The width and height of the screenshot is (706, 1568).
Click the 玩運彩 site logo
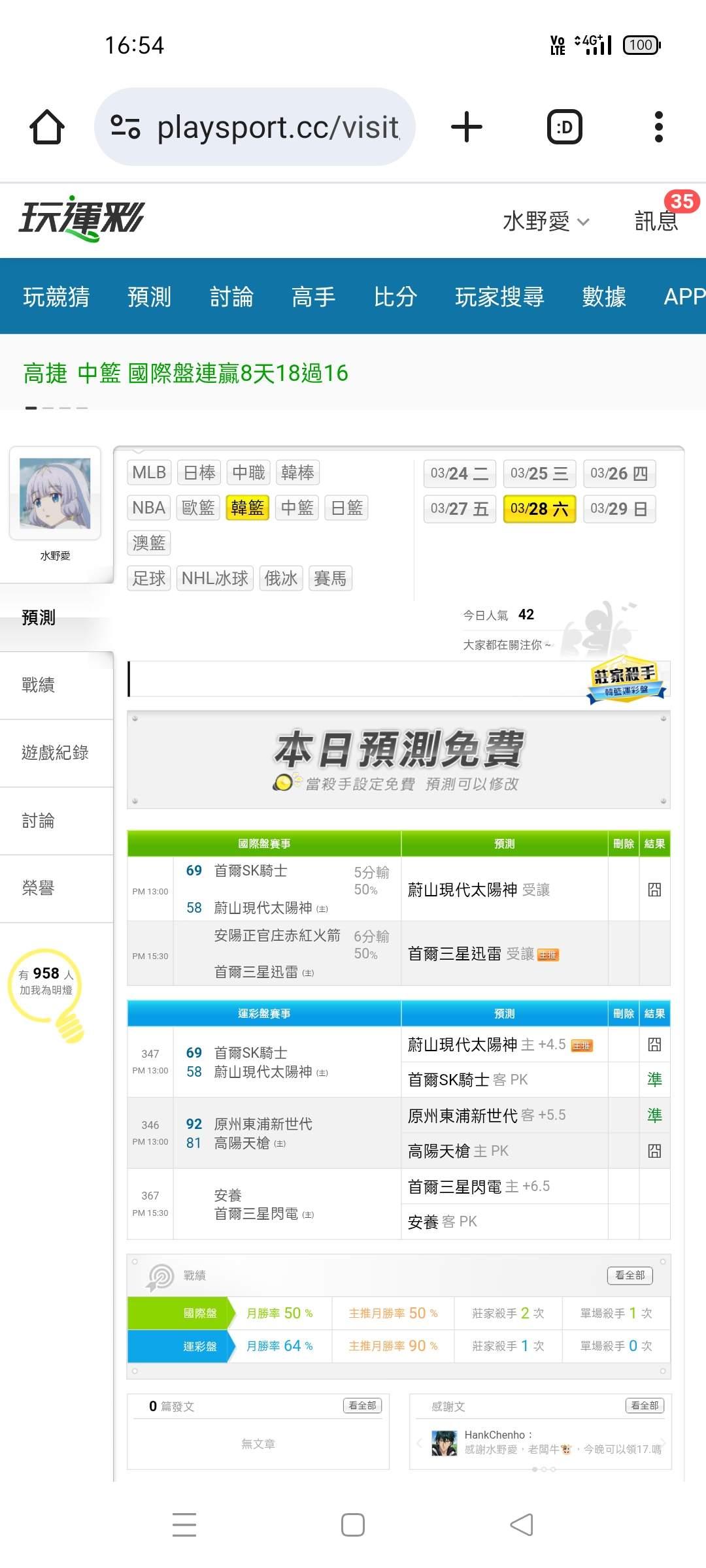pyautogui.click(x=81, y=218)
